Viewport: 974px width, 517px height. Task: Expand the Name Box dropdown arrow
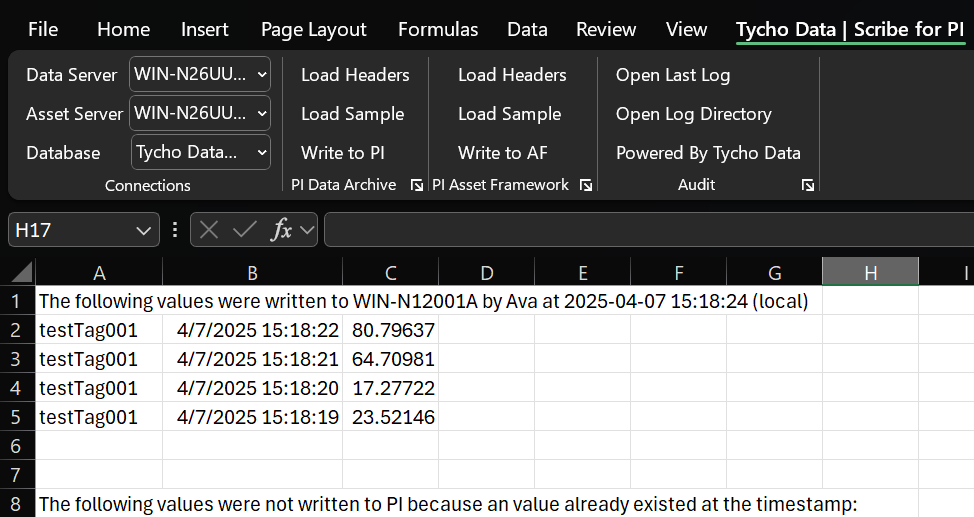click(141, 230)
